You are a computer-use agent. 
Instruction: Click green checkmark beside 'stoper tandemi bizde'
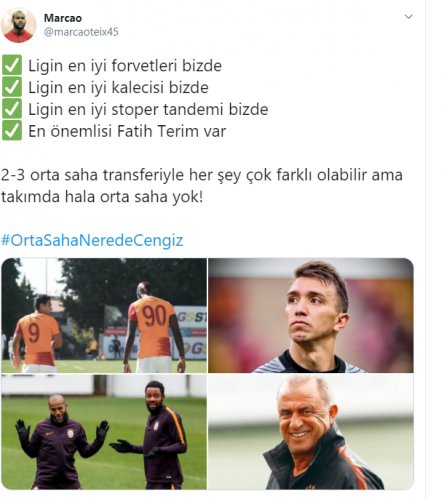pyautogui.click(x=12, y=109)
